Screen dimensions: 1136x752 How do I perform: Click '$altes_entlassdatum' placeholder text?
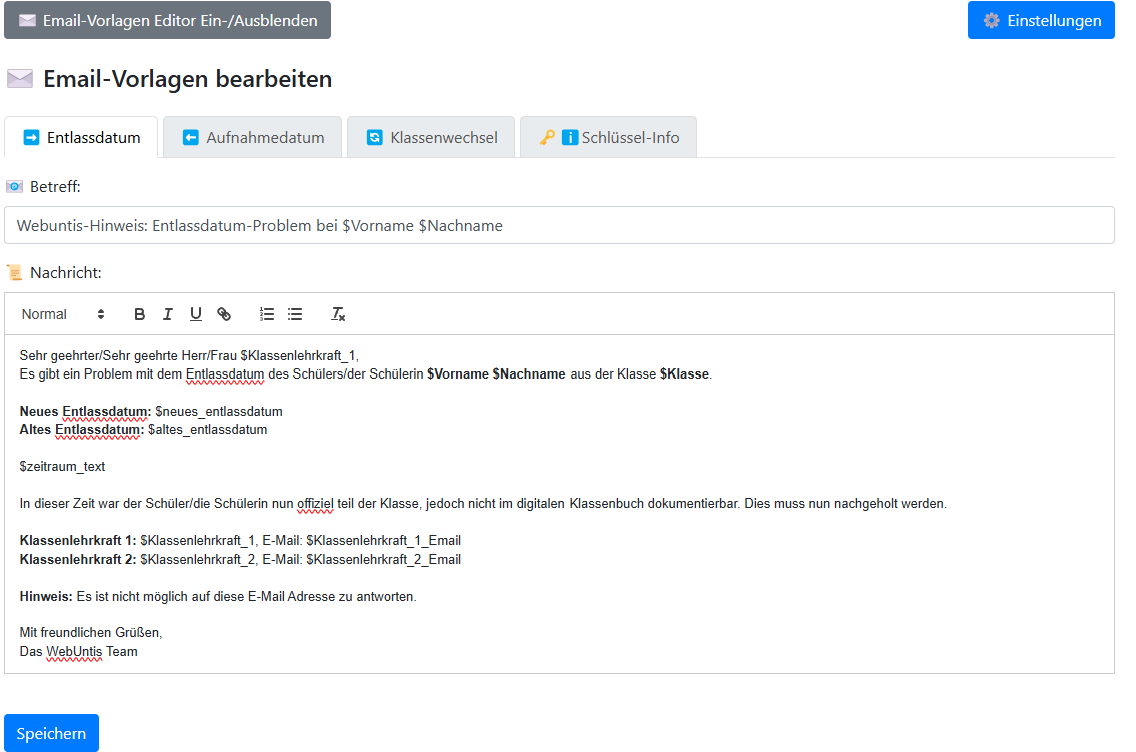[208, 430]
